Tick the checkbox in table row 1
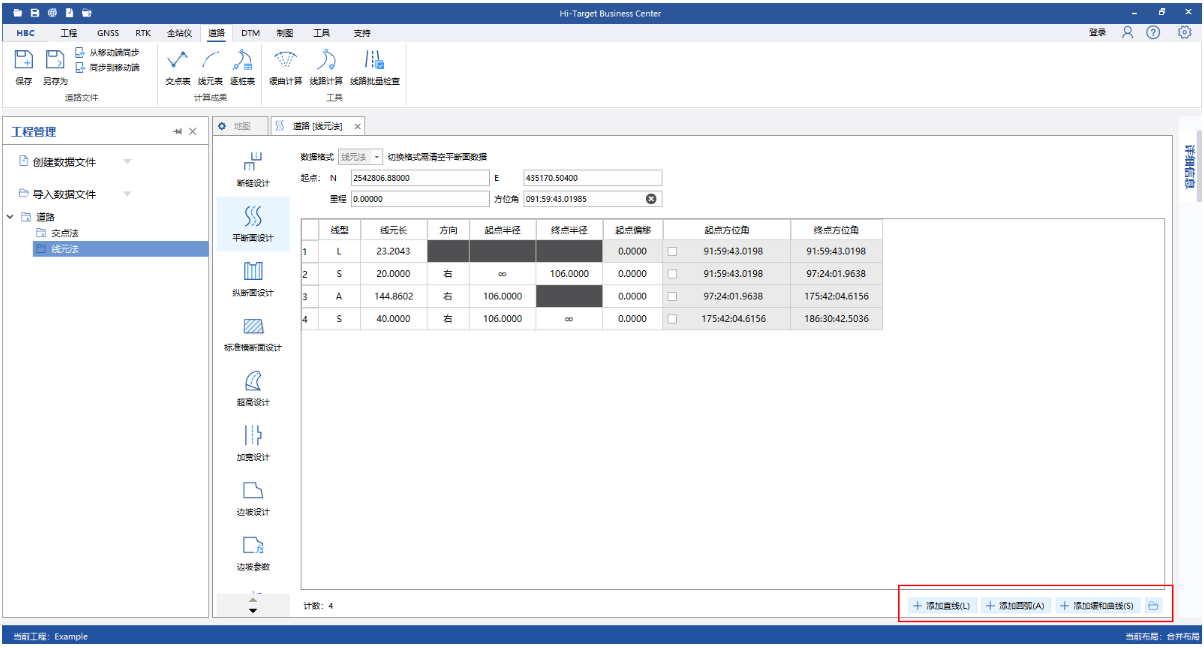The width and height of the screenshot is (1204, 648). 672,251
